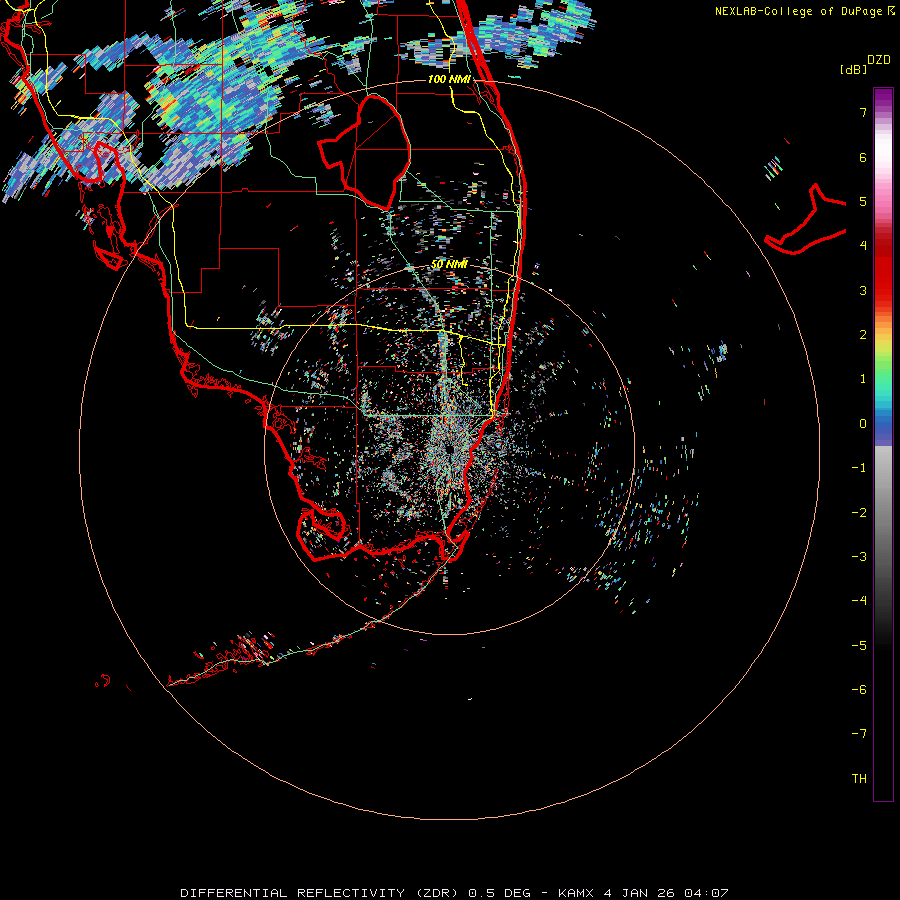
Task: Click the color scale value 3
Action: [863, 290]
